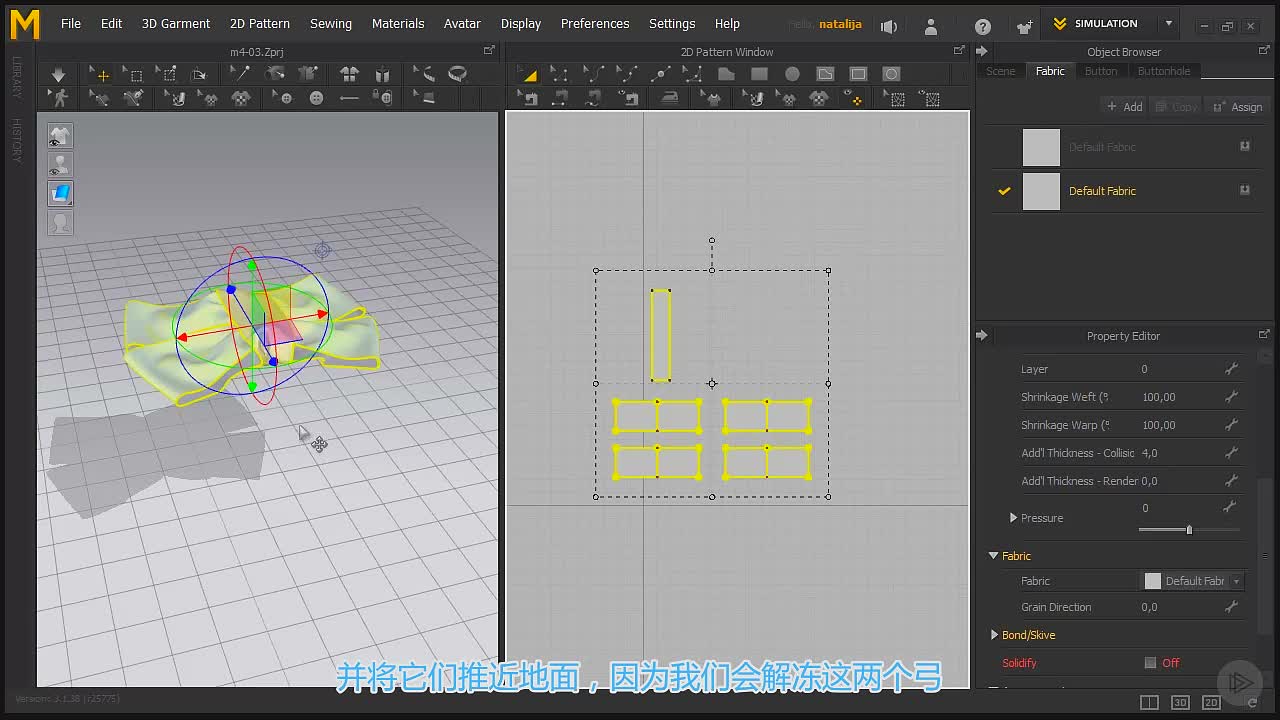The width and height of the screenshot is (1280, 720).
Task: Click the lock button fasten icon
Action: click(382, 98)
